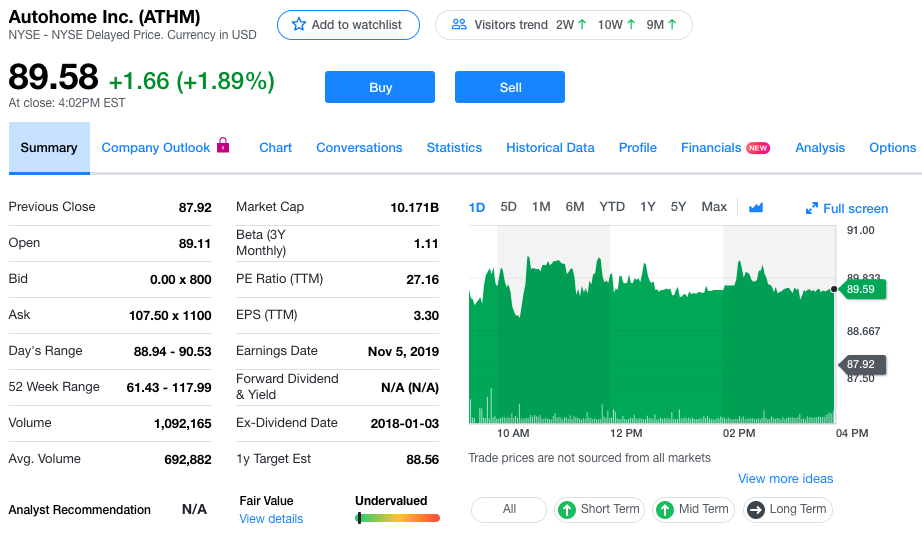
Task: Open the Financials tab
Action: pos(711,148)
